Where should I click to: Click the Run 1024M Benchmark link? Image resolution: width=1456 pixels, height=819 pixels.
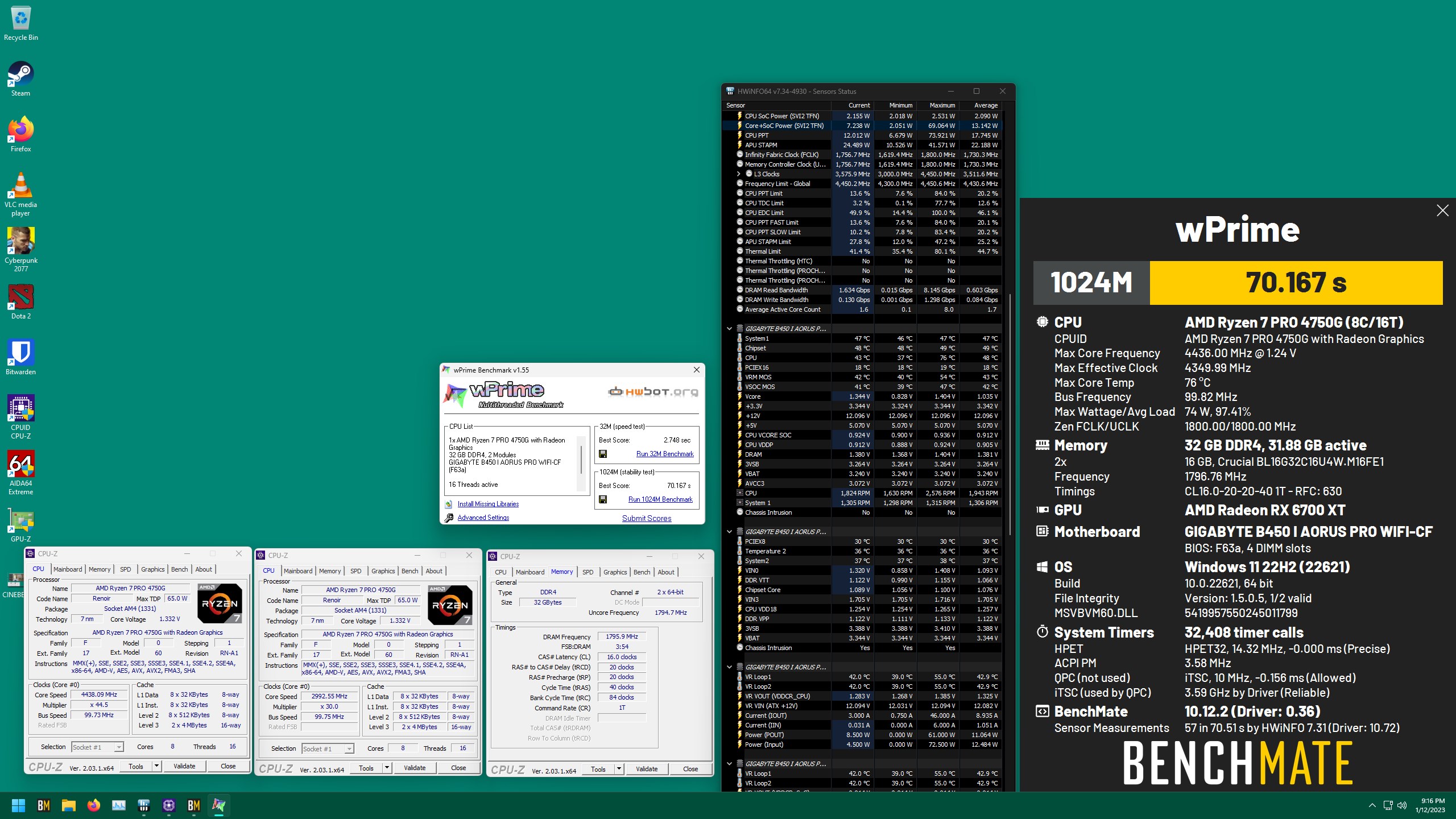[x=660, y=499]
